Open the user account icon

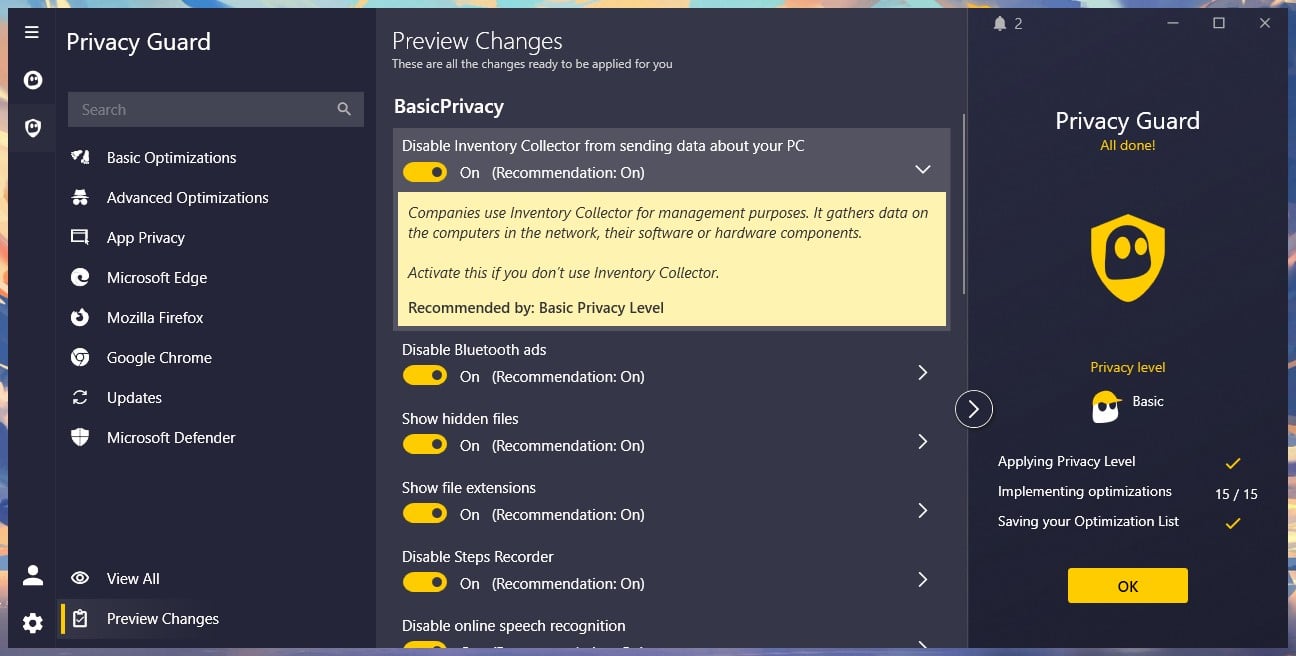pyautogui.click(x=32, y=575)
